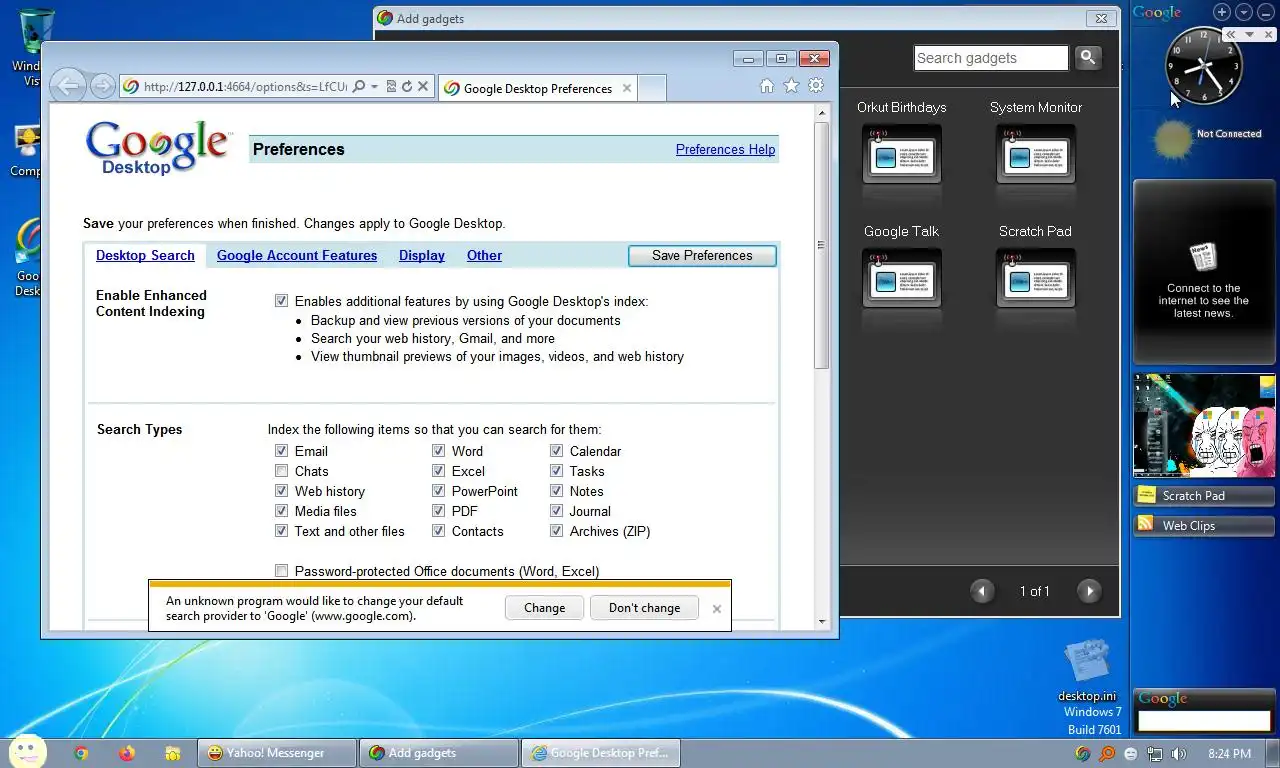Uncheck the PDF checkbox
The width and height of the screenshot is (1280, 768).
438,511
